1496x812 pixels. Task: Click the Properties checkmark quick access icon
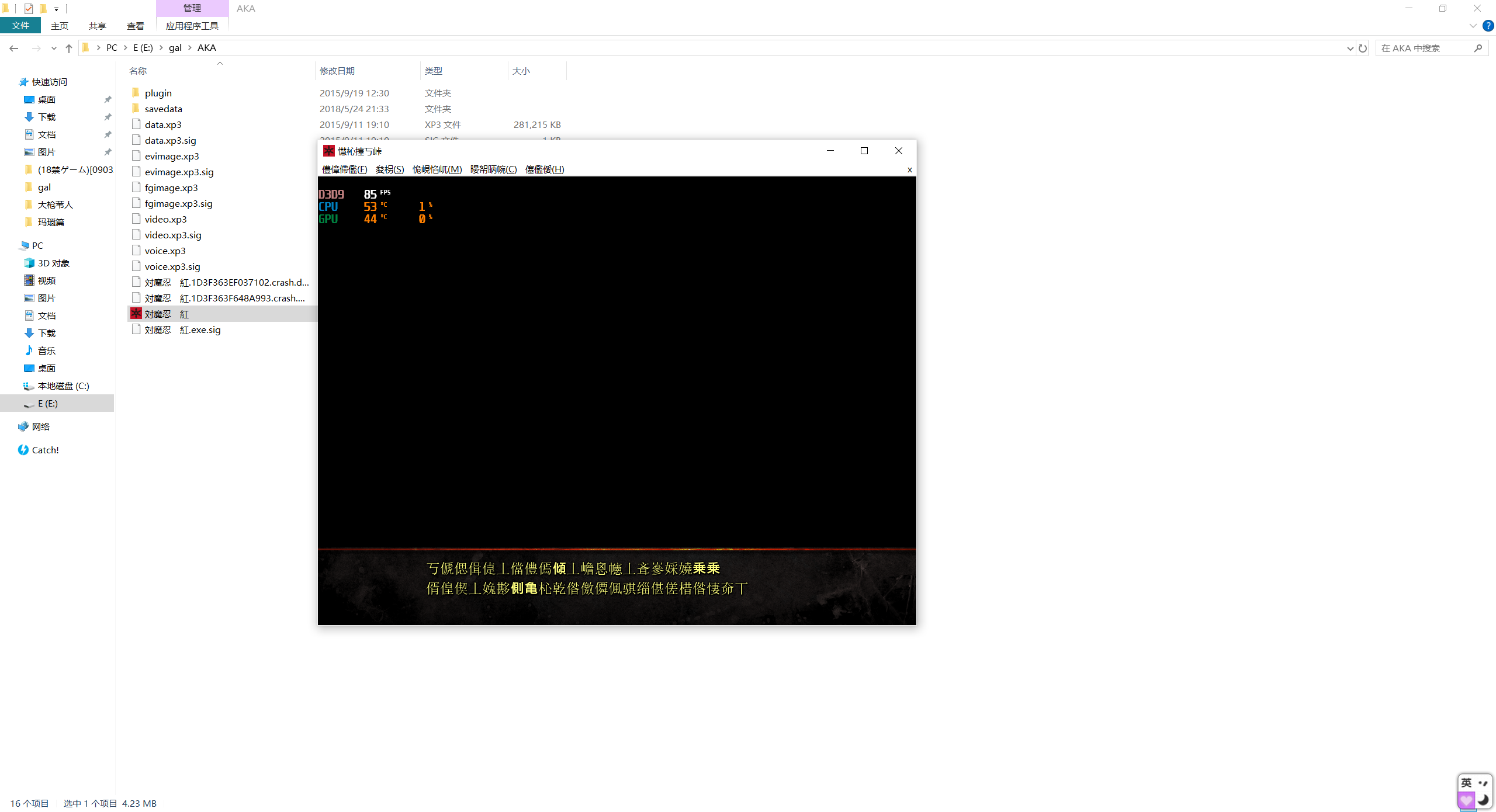pos(28,8)
